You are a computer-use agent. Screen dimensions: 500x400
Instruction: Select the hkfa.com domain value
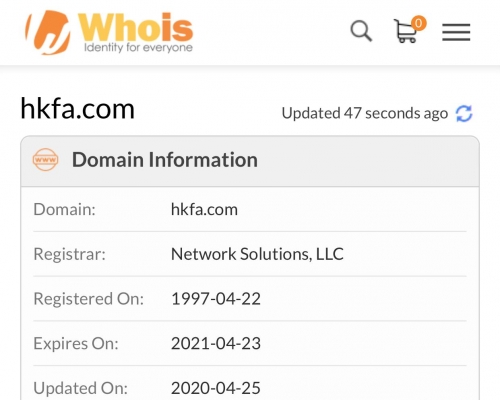pyautogui.click(x=204, y=210)
